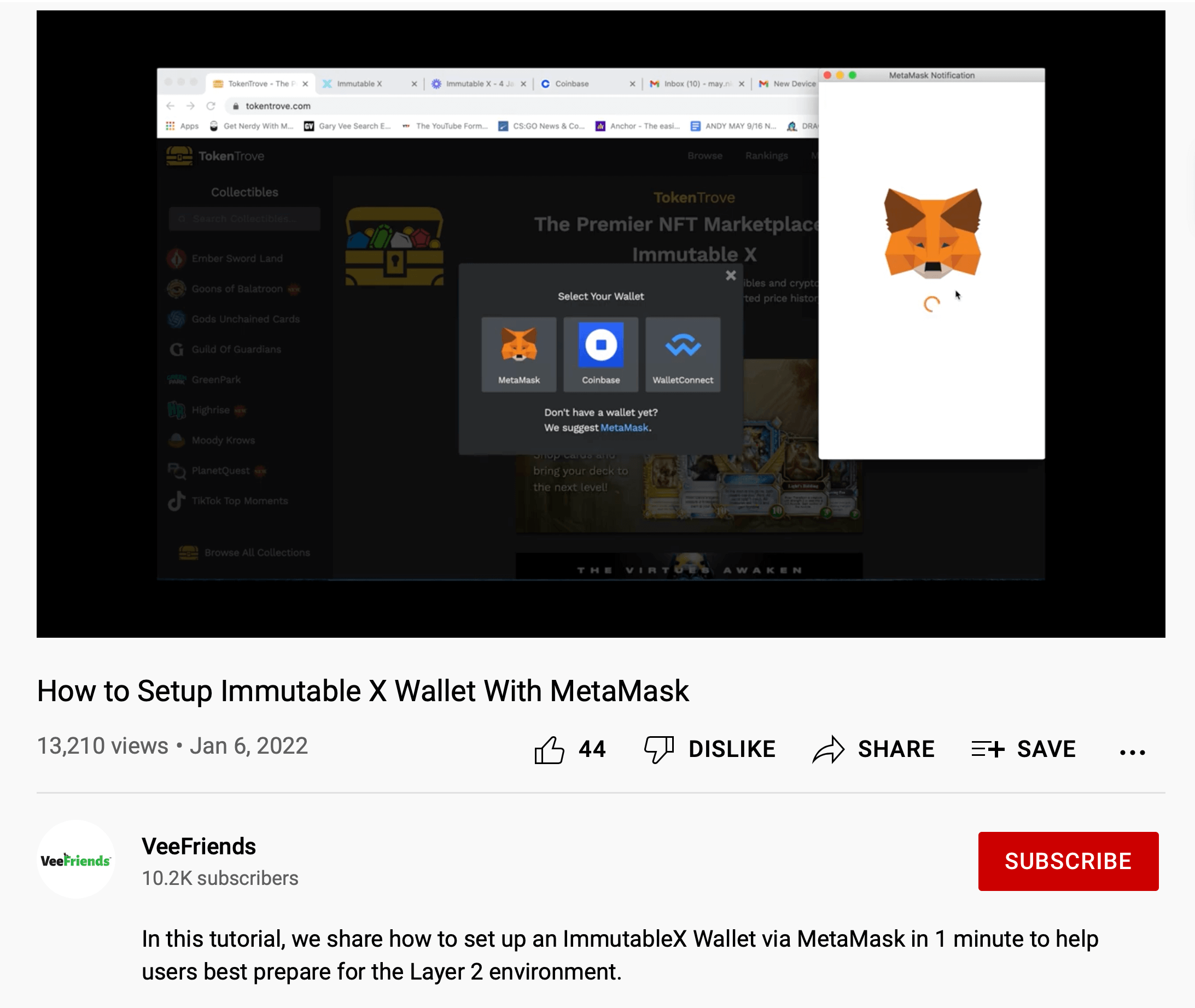Click the video title text

(363, 690)
